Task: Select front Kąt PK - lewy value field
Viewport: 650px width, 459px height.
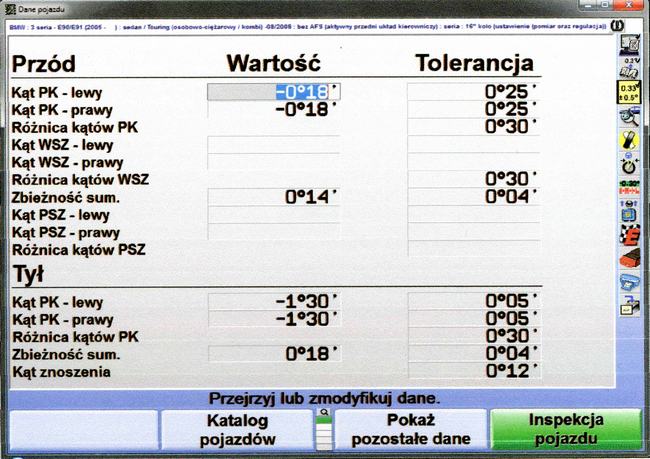Action: point(273,91)
